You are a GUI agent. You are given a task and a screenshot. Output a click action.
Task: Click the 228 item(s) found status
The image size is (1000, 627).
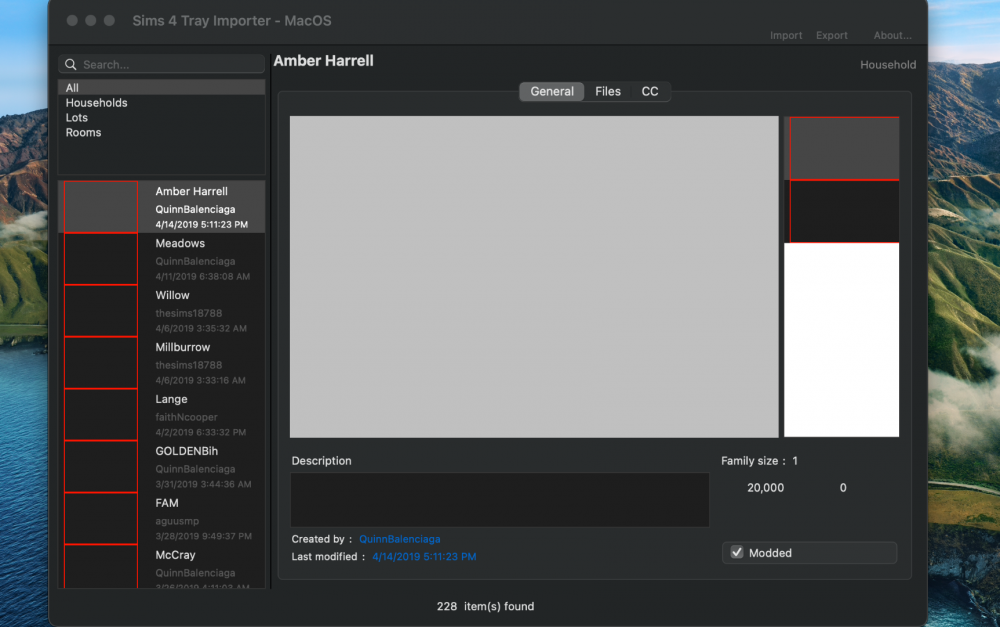[485, 606]
